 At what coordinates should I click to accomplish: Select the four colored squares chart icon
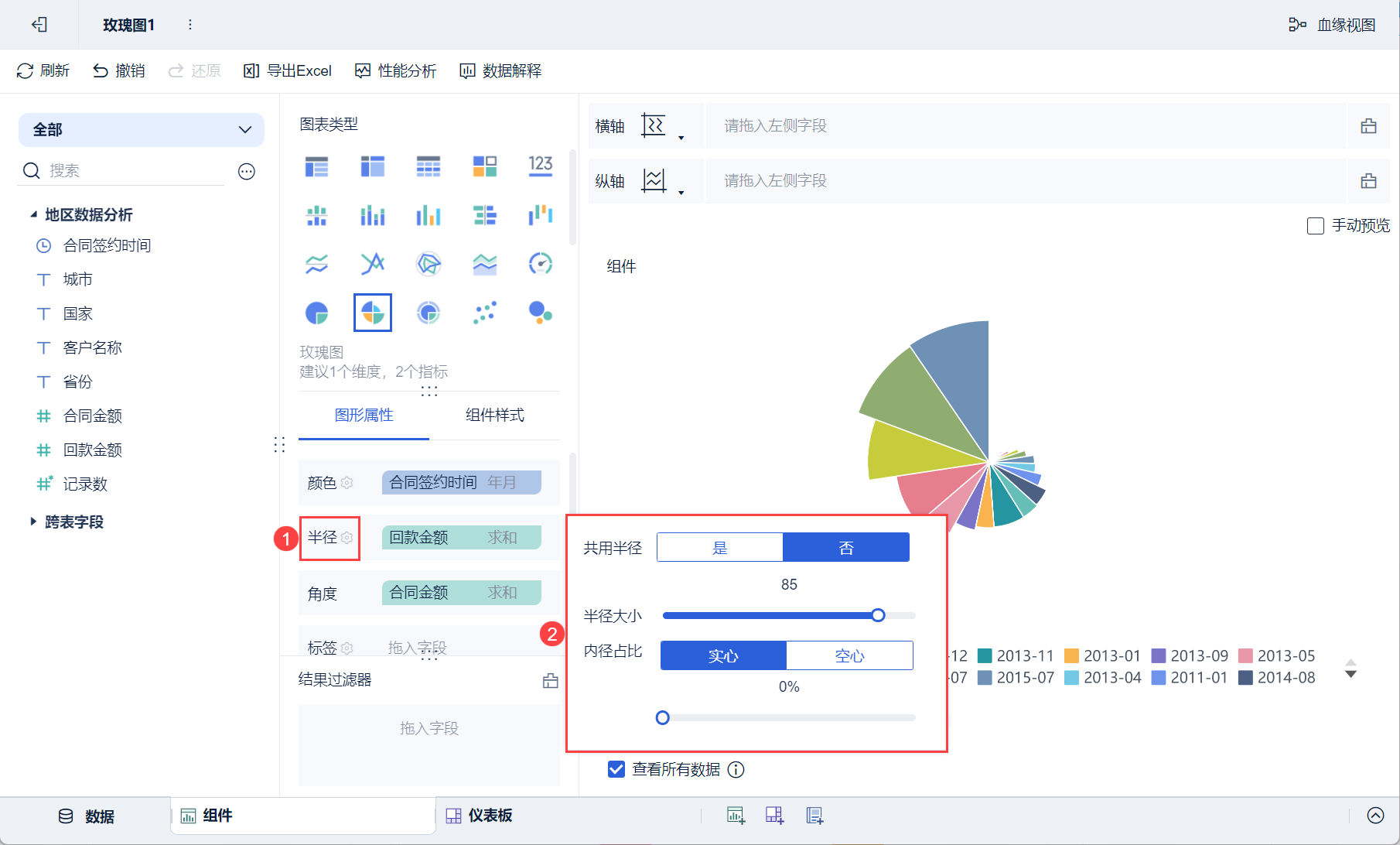[485, 166]
